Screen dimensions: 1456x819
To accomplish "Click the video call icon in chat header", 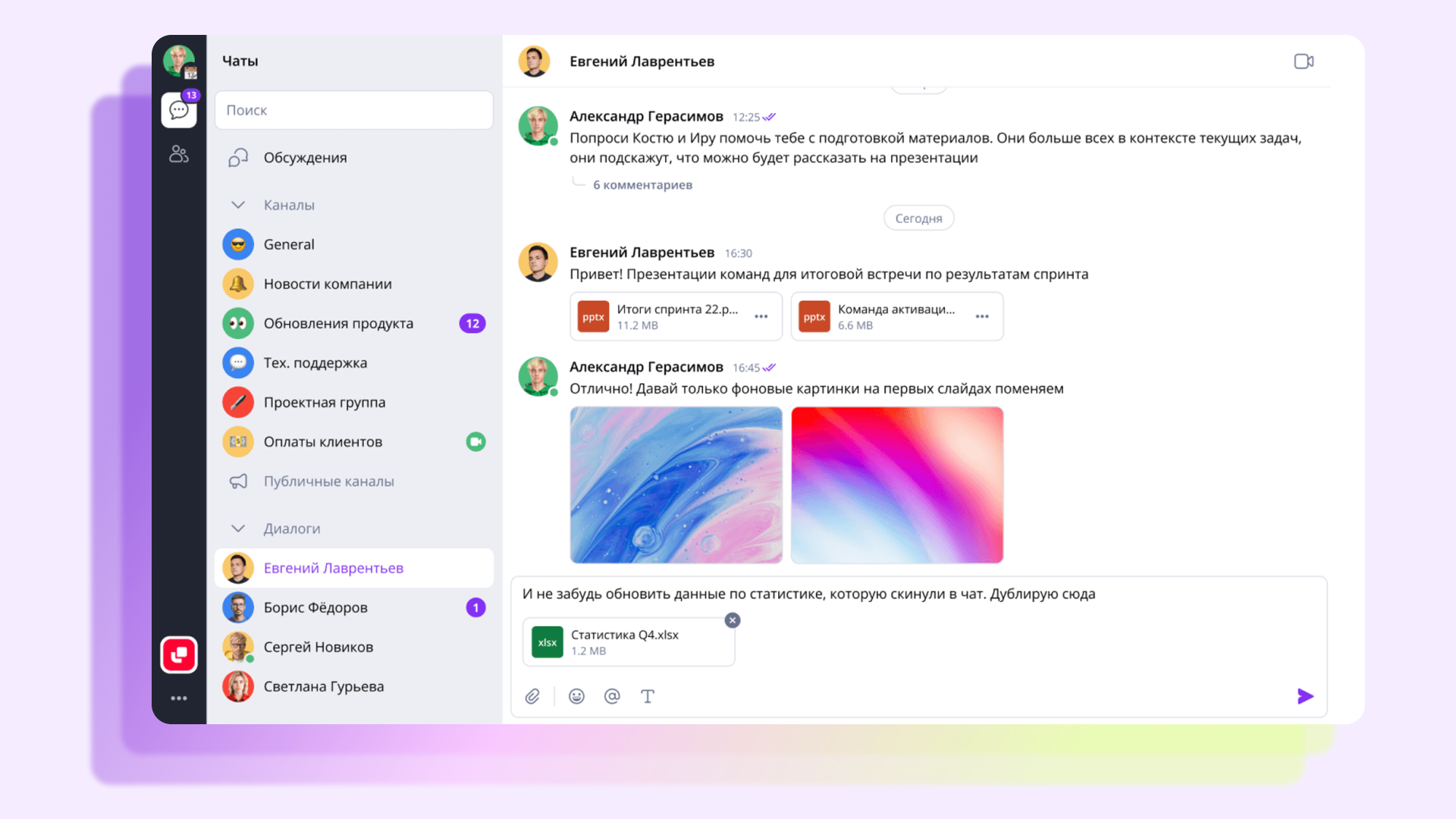I will pyautogui.click(x=1304, y=61).
